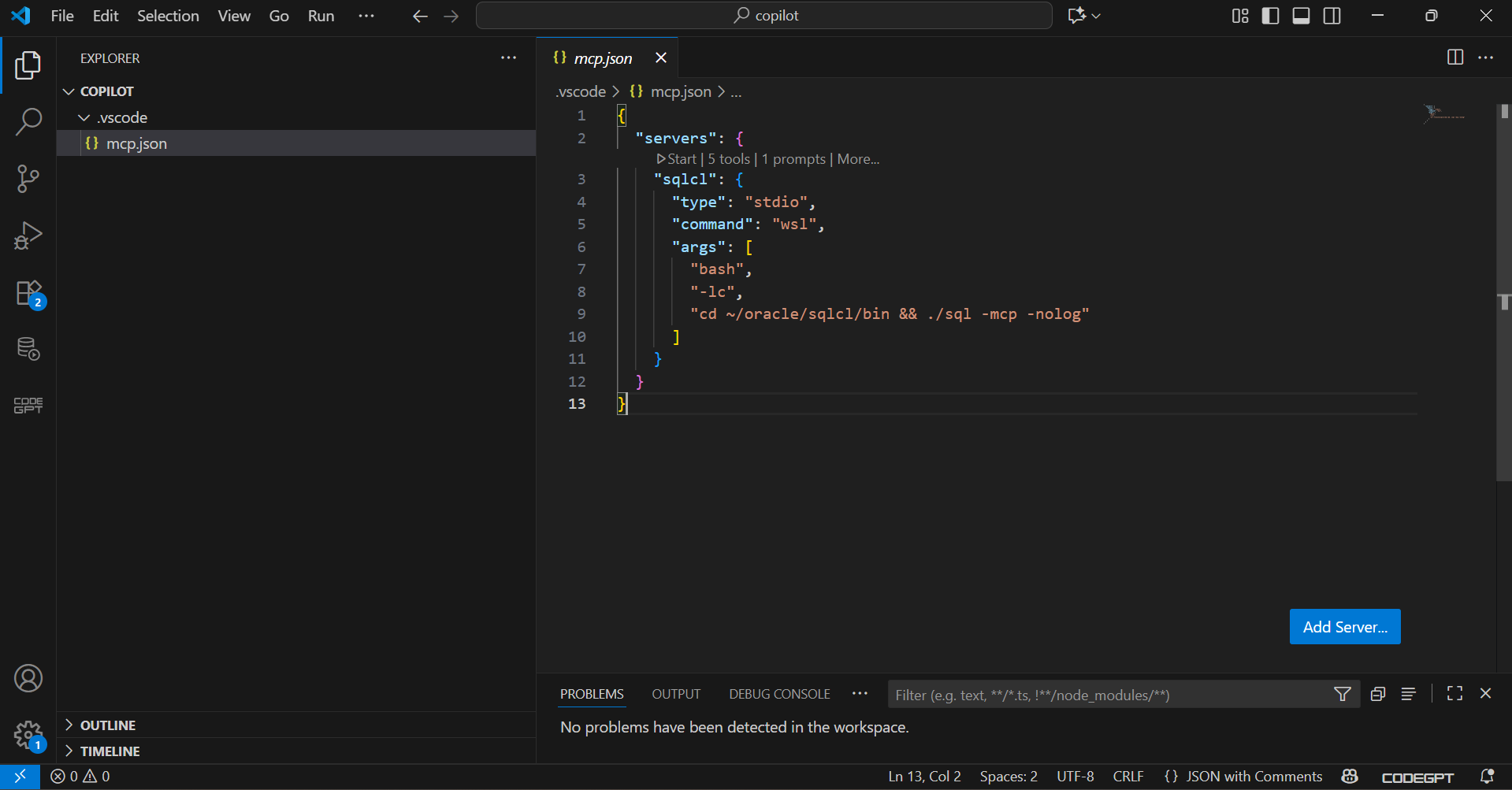Expand the OUTLINE section
1512x790 pixels.
point(108,725)
